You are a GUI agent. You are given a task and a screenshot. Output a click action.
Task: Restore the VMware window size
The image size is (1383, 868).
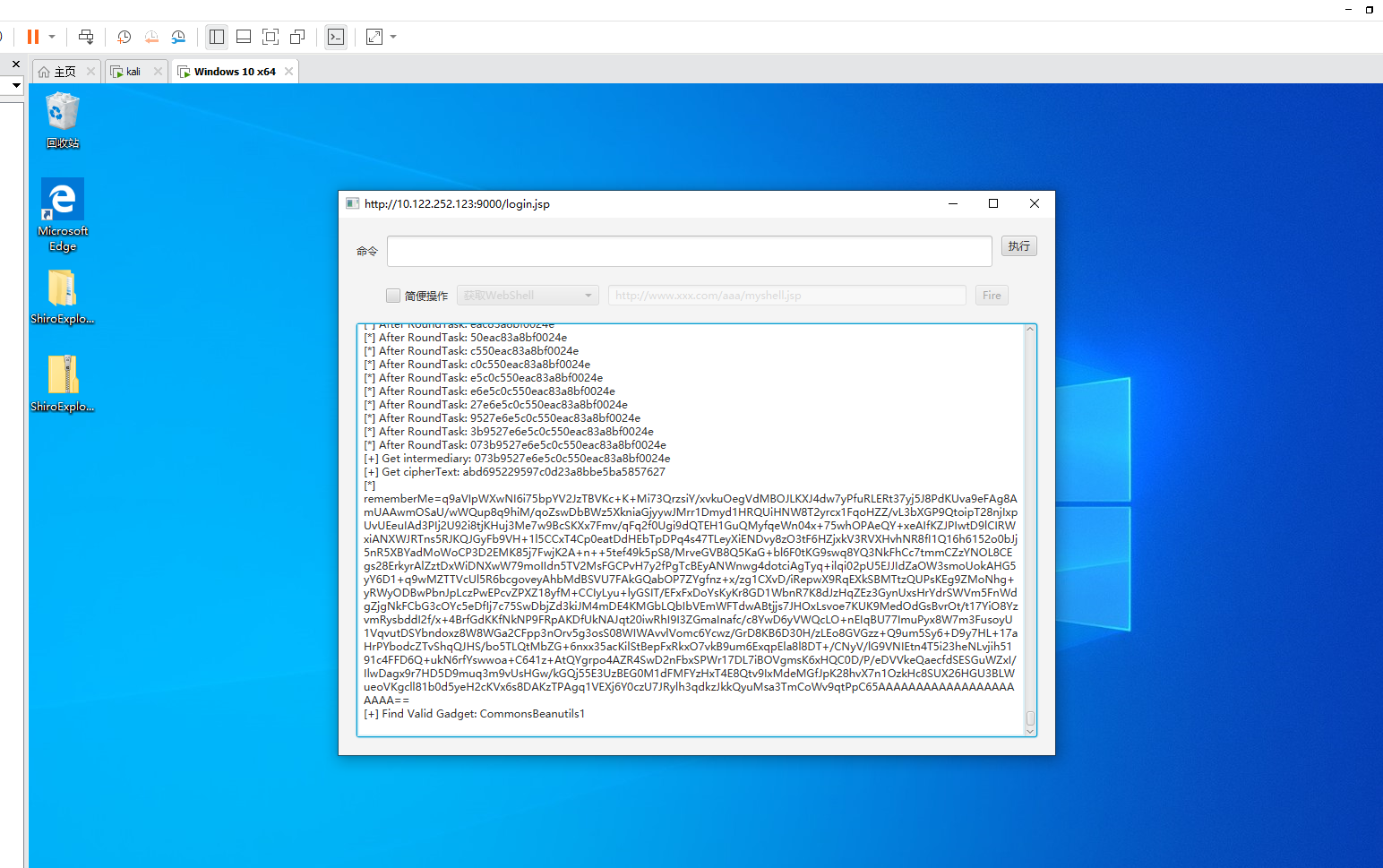tap(1370, 9)
